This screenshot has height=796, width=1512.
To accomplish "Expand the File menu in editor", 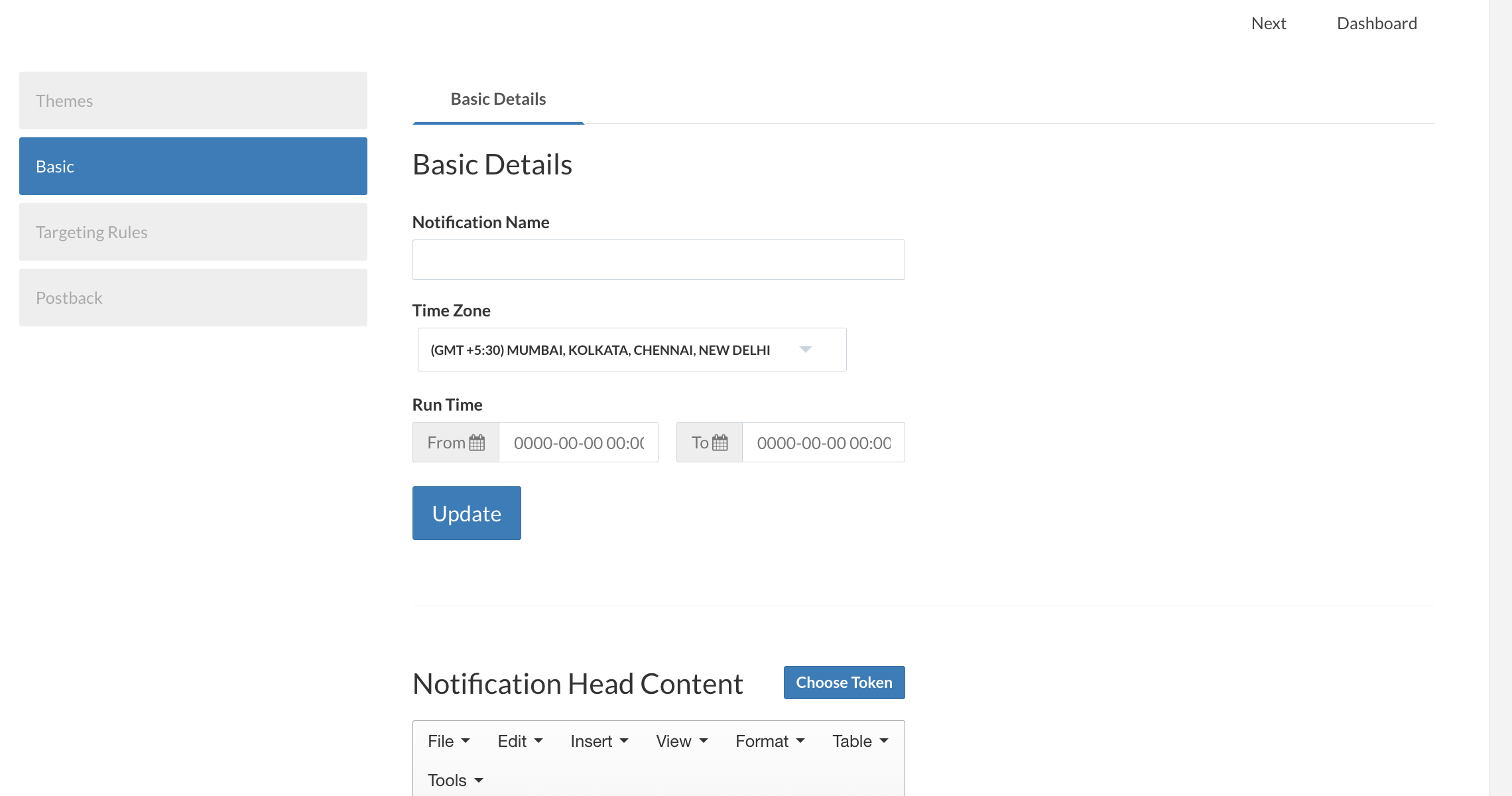I will point(448,741).
